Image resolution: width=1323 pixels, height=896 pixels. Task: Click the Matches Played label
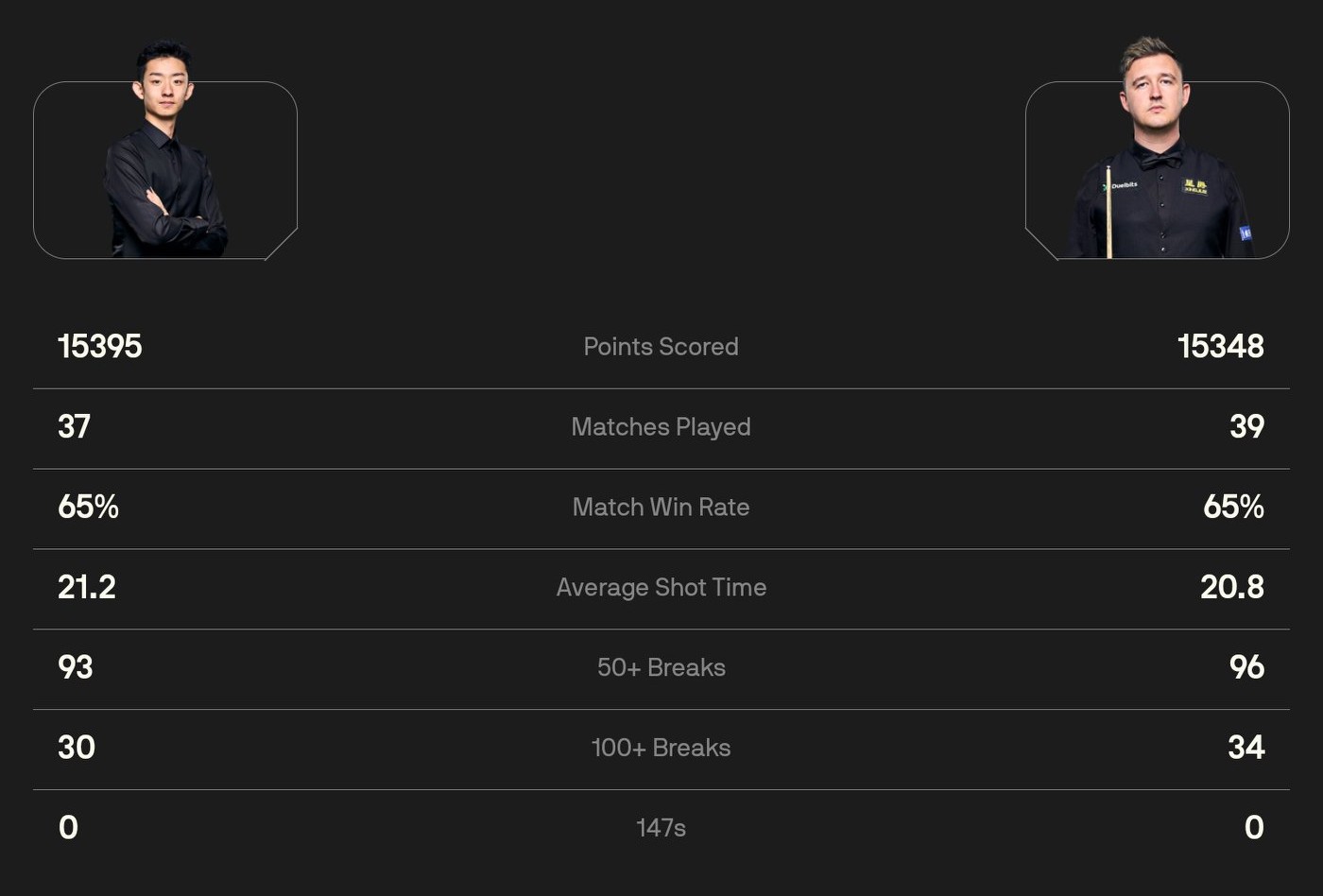(661, 427)
